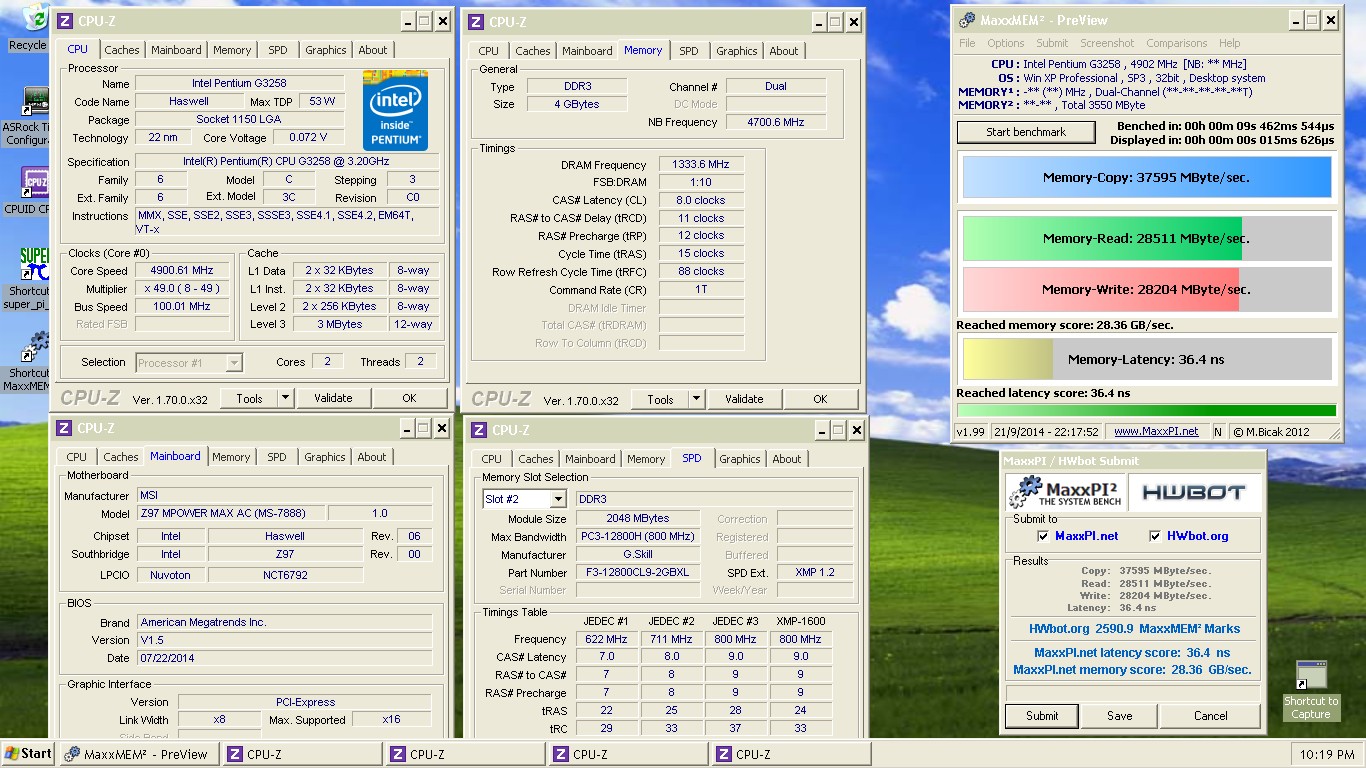
Task: Open Mainboard tab in SPD window
Action: pos(590,459)
